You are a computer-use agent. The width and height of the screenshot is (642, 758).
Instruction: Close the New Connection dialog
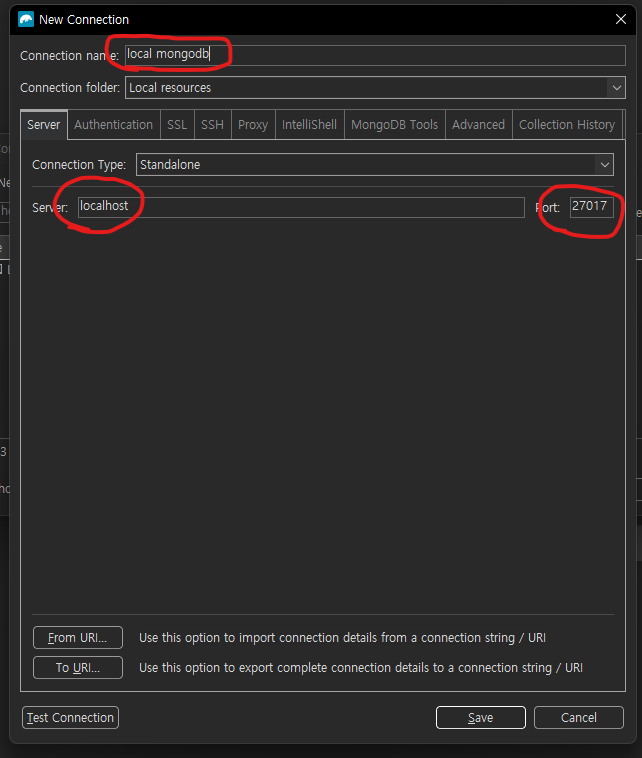tap(621, 19)
